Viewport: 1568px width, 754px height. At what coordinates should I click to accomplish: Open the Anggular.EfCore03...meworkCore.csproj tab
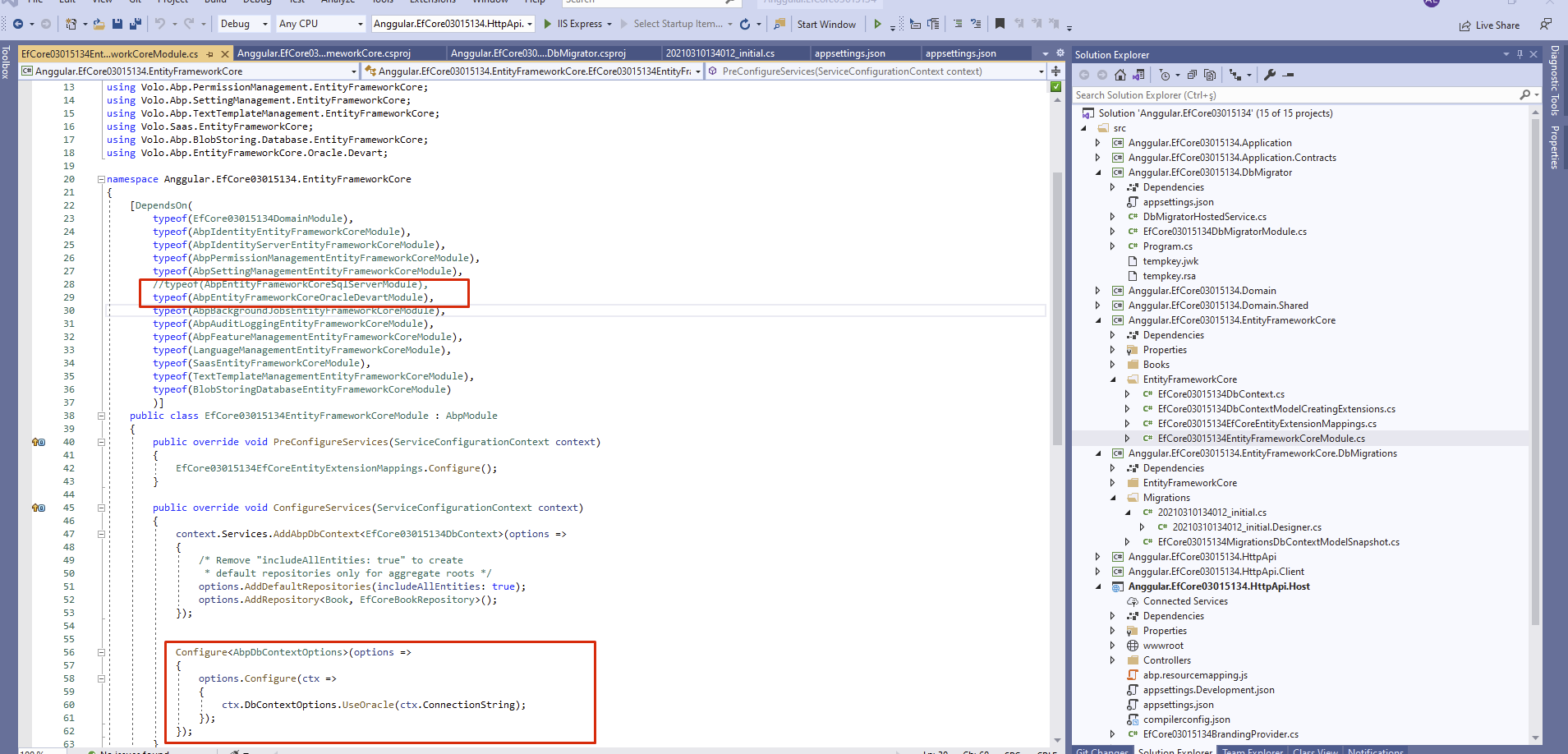click(324, 53)
